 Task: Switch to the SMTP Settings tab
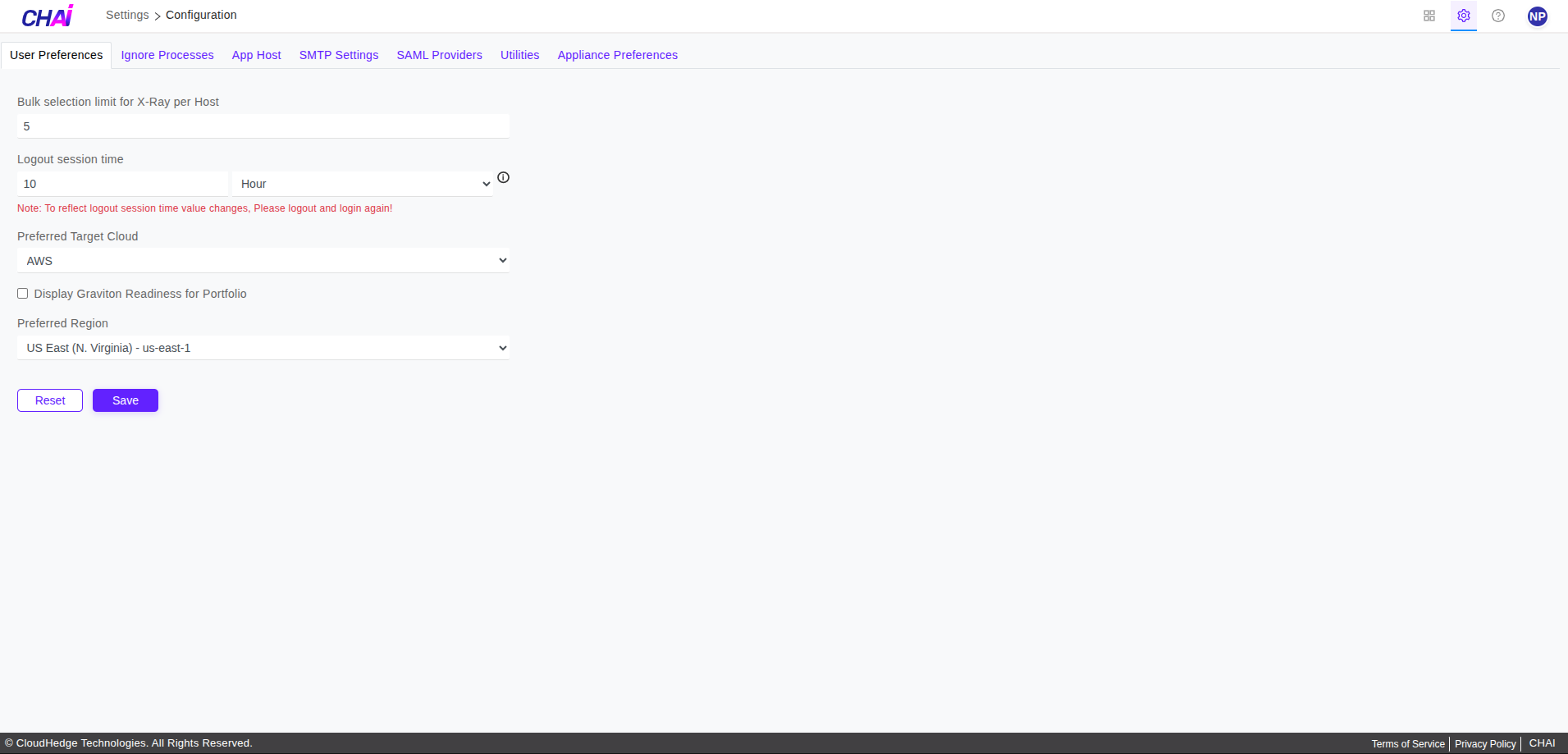(338, 55)
